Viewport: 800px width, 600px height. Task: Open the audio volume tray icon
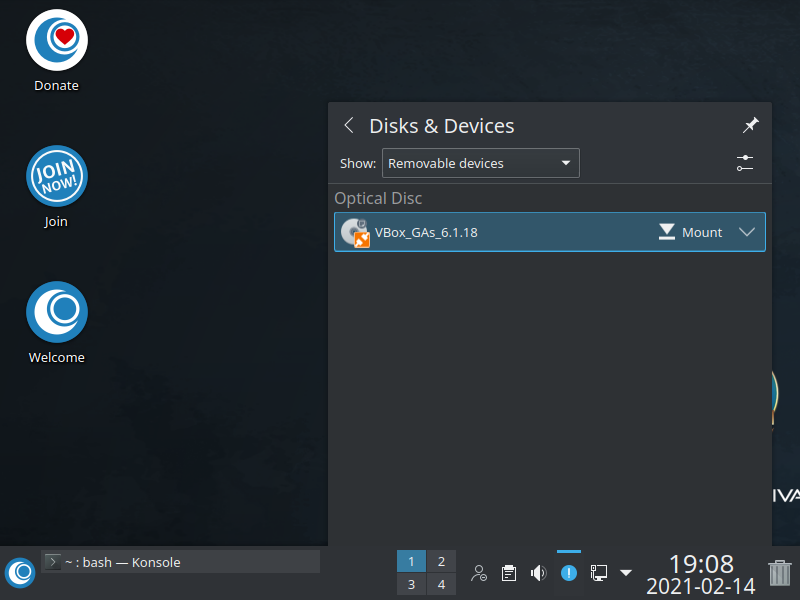point(538,573)
